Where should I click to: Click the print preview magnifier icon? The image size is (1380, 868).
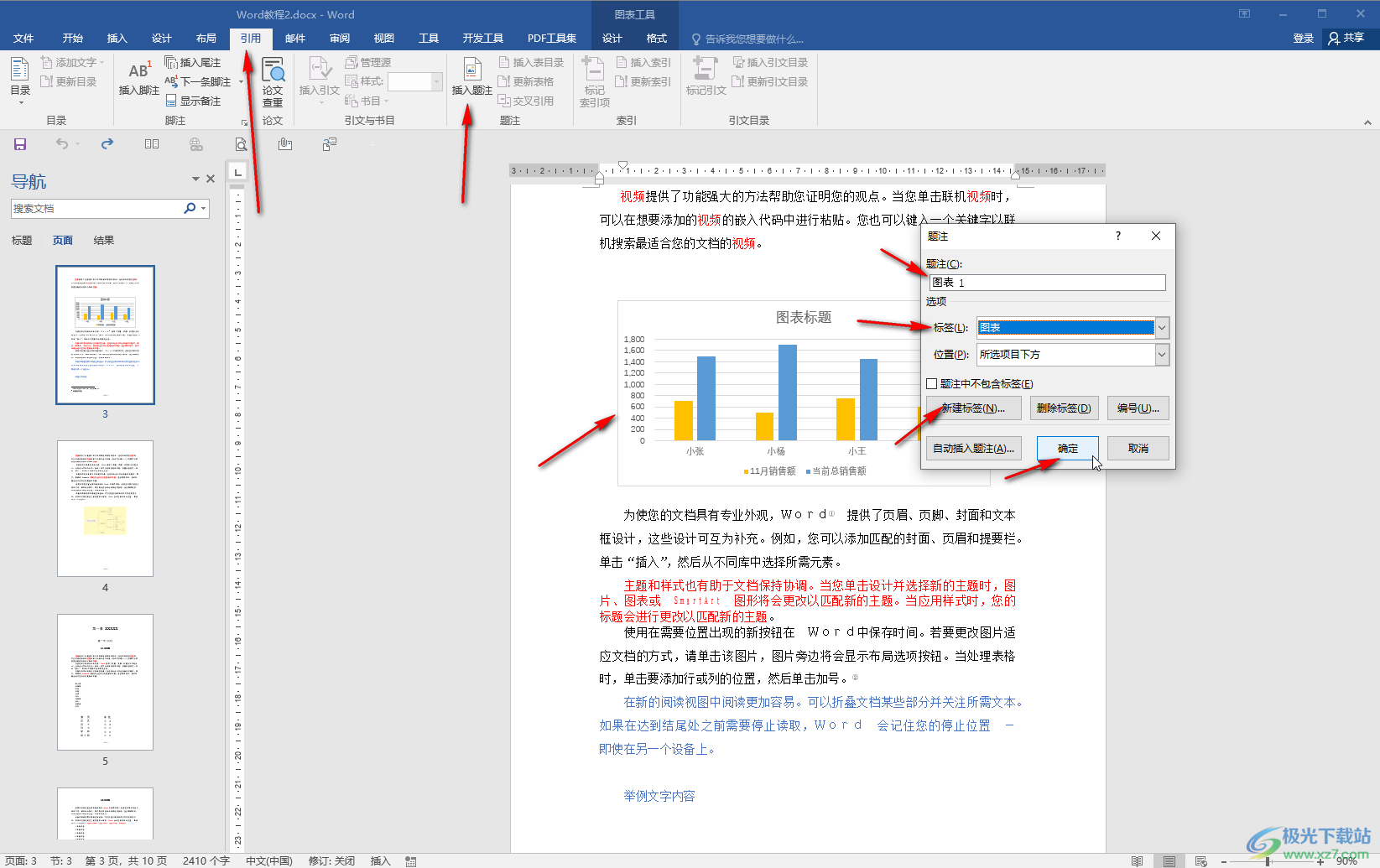(x=241, y=144)
